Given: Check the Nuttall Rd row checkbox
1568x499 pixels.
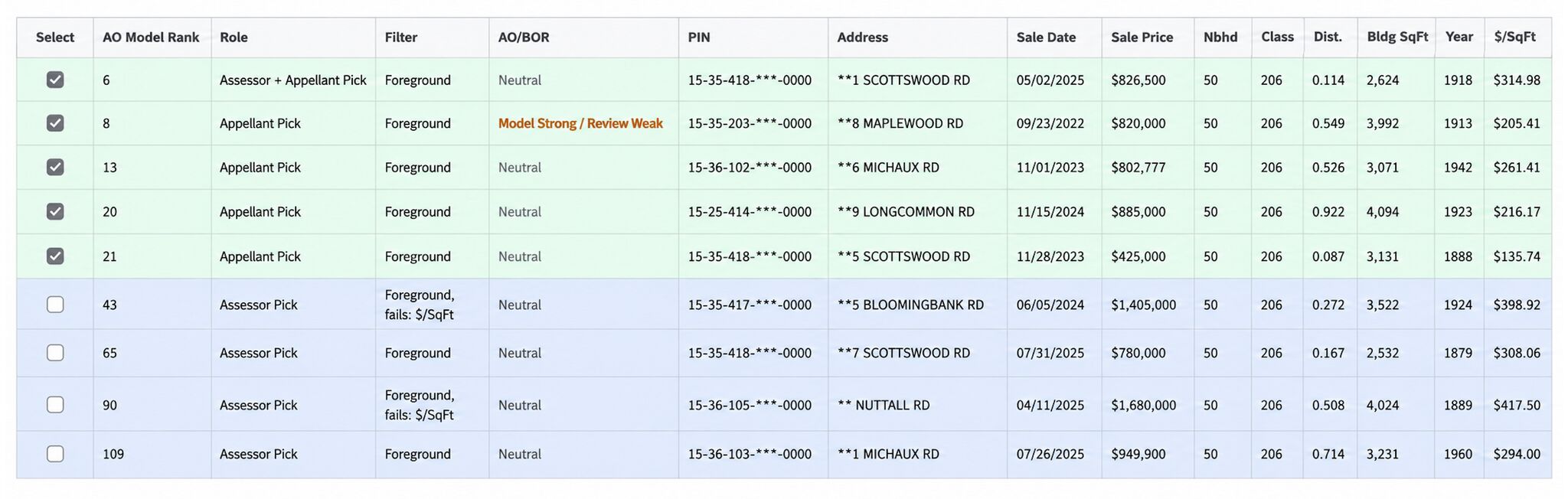Looking at the screenshot, I should tap(55, 405).
